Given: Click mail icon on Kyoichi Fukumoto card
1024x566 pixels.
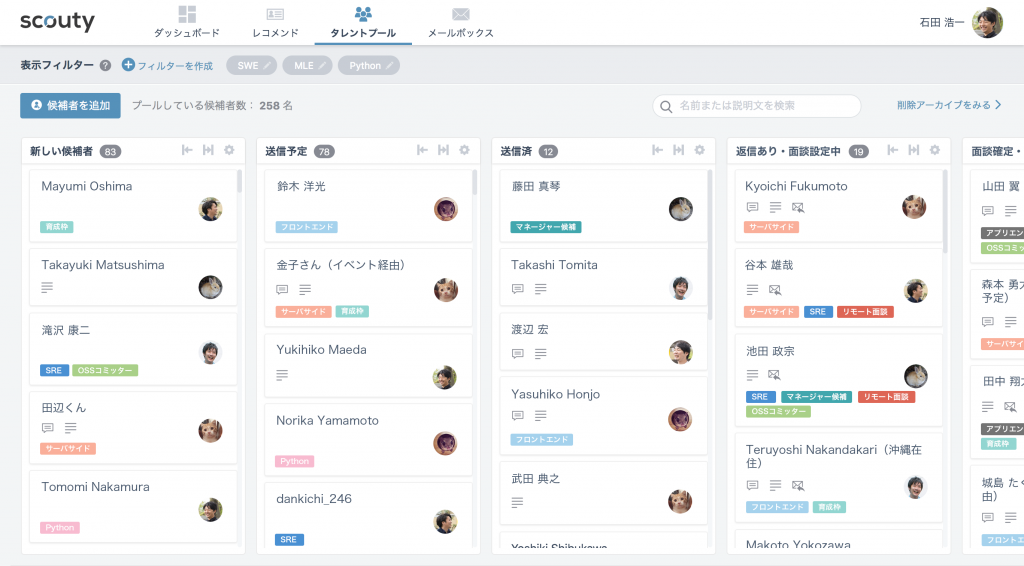Looking at the screenshot, I should [797, 207].
